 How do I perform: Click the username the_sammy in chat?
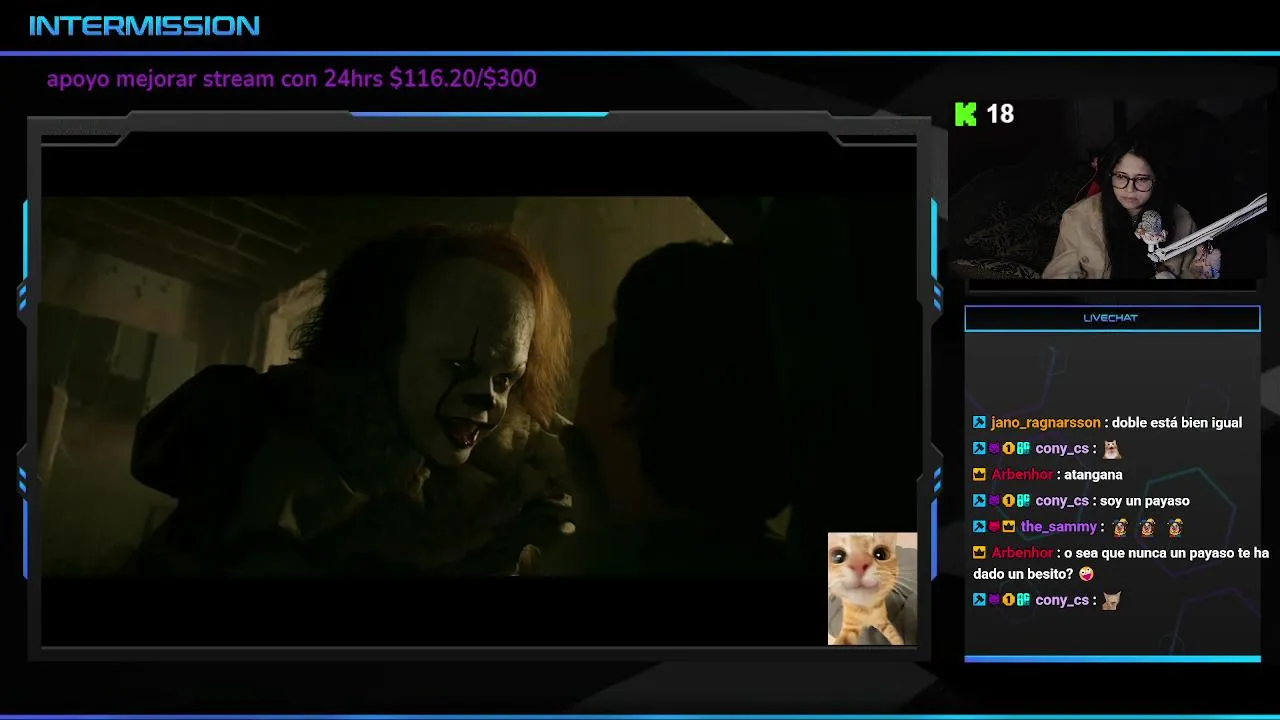pyautogui.click(x=1059, y=527)
